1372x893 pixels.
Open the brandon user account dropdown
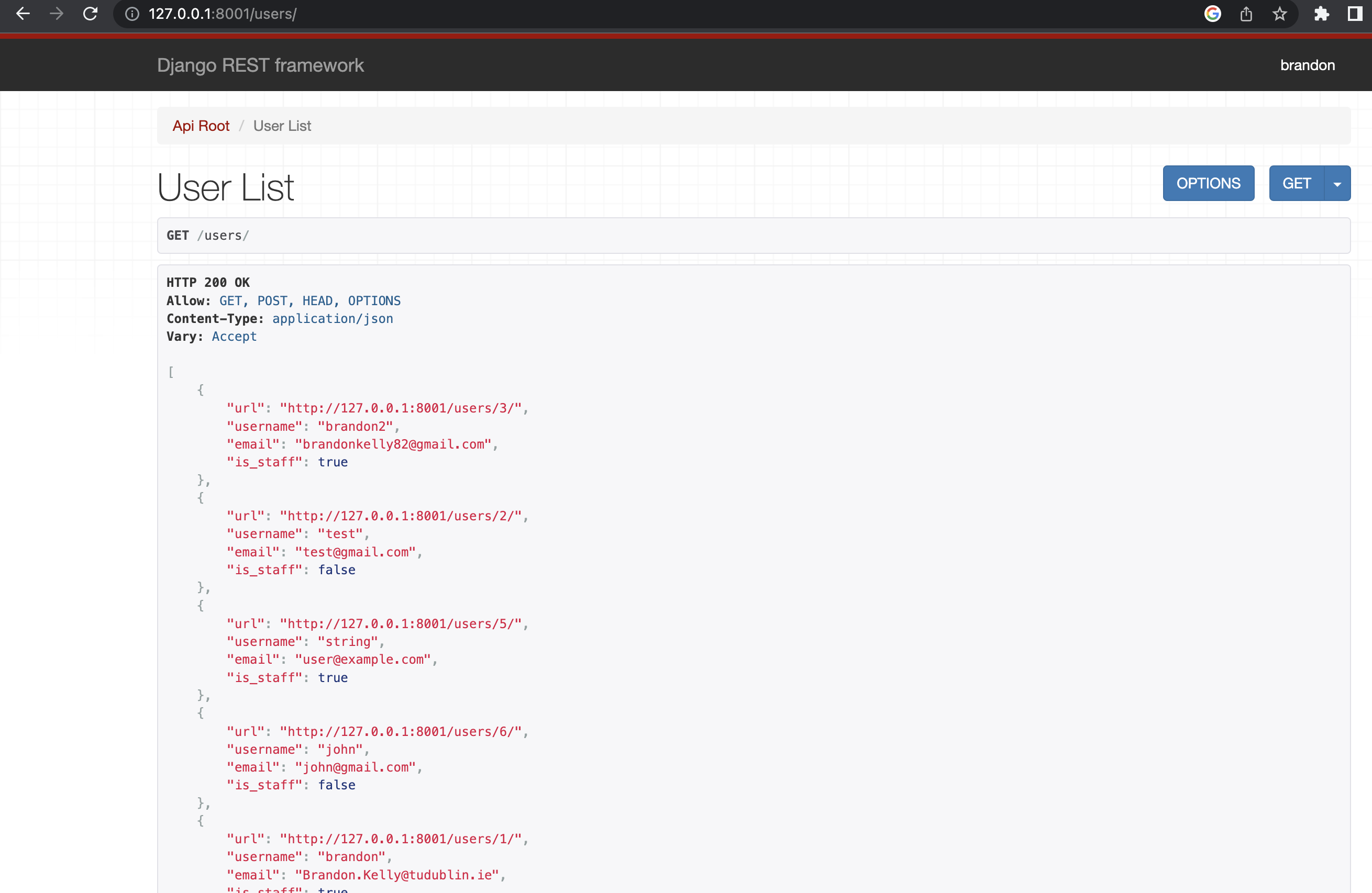(x=1307, y=65)
